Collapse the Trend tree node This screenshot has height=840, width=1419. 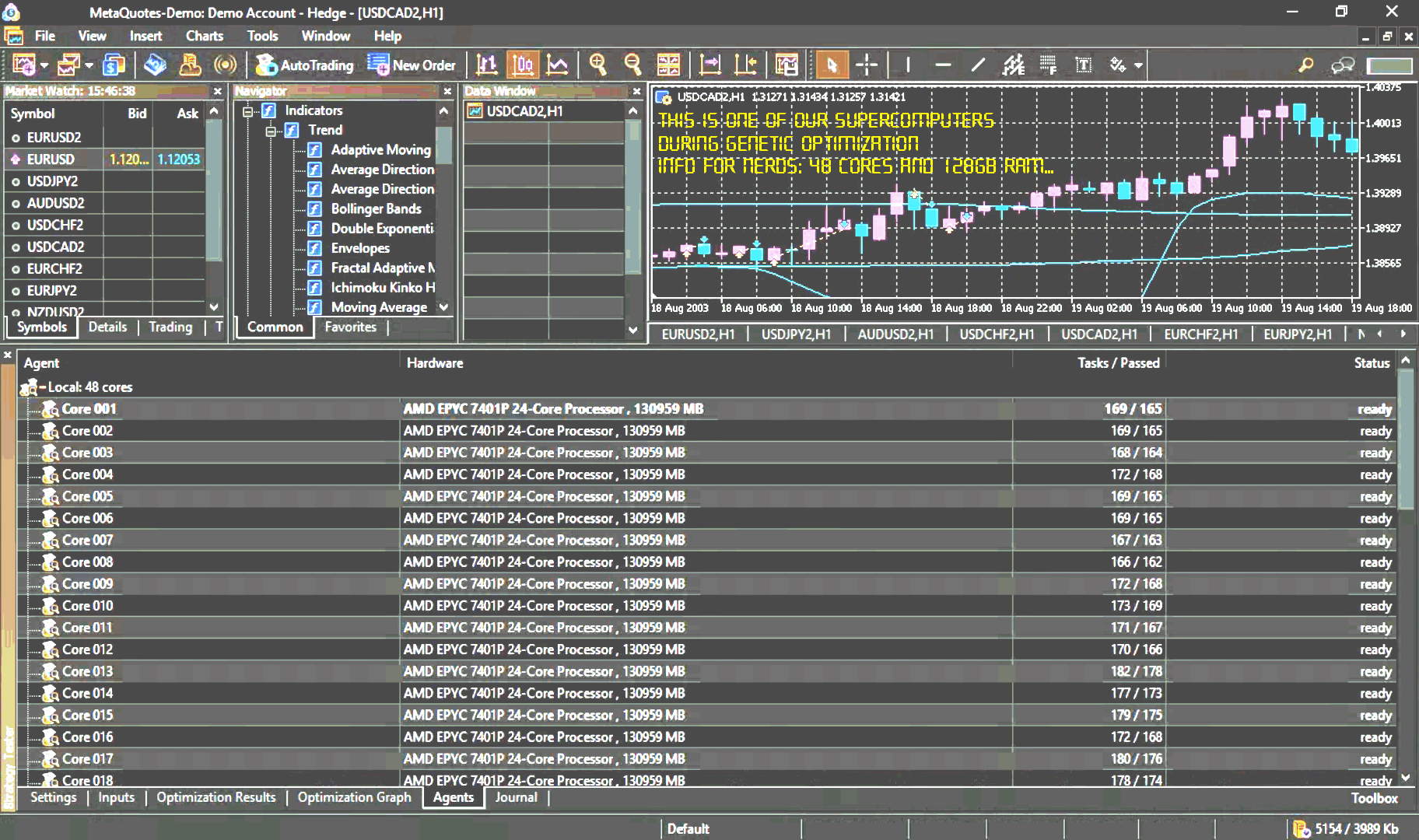pos(271,131)
